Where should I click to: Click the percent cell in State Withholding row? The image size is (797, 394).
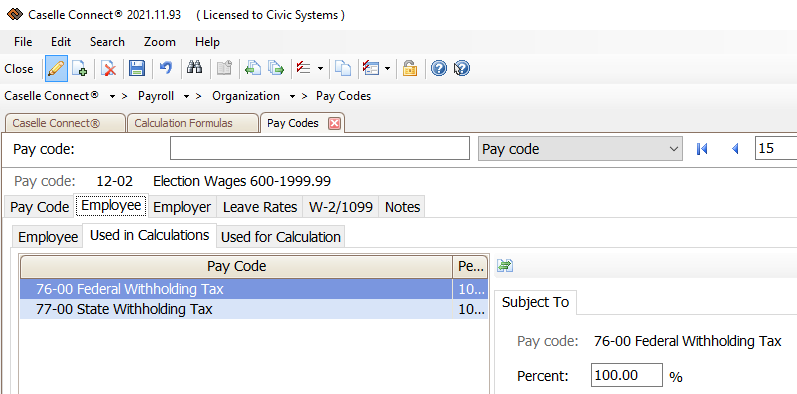470,309
